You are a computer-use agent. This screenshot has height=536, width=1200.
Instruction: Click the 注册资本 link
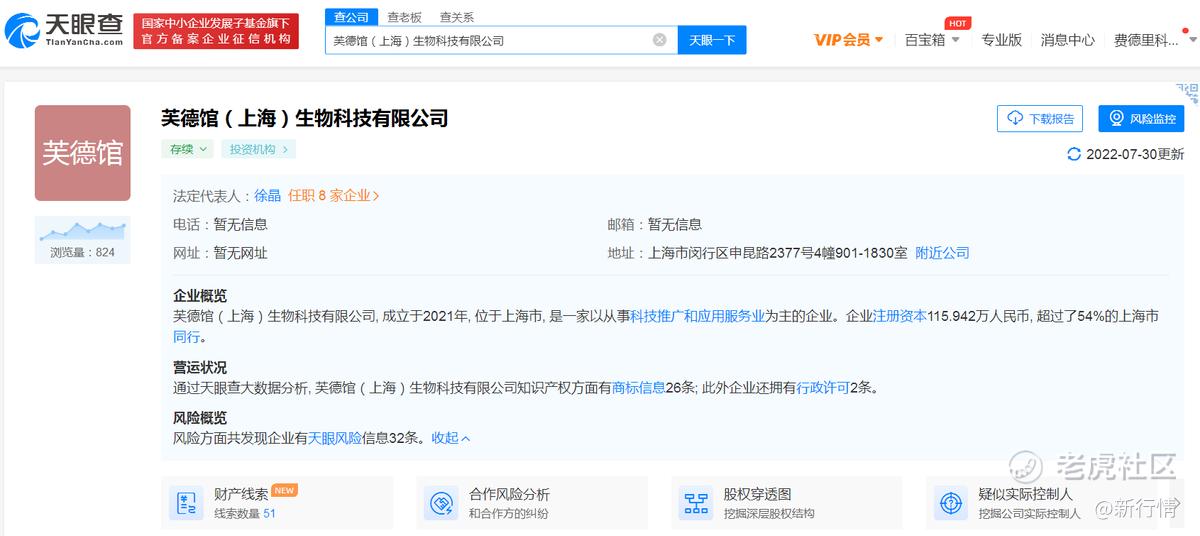(900, 316)
